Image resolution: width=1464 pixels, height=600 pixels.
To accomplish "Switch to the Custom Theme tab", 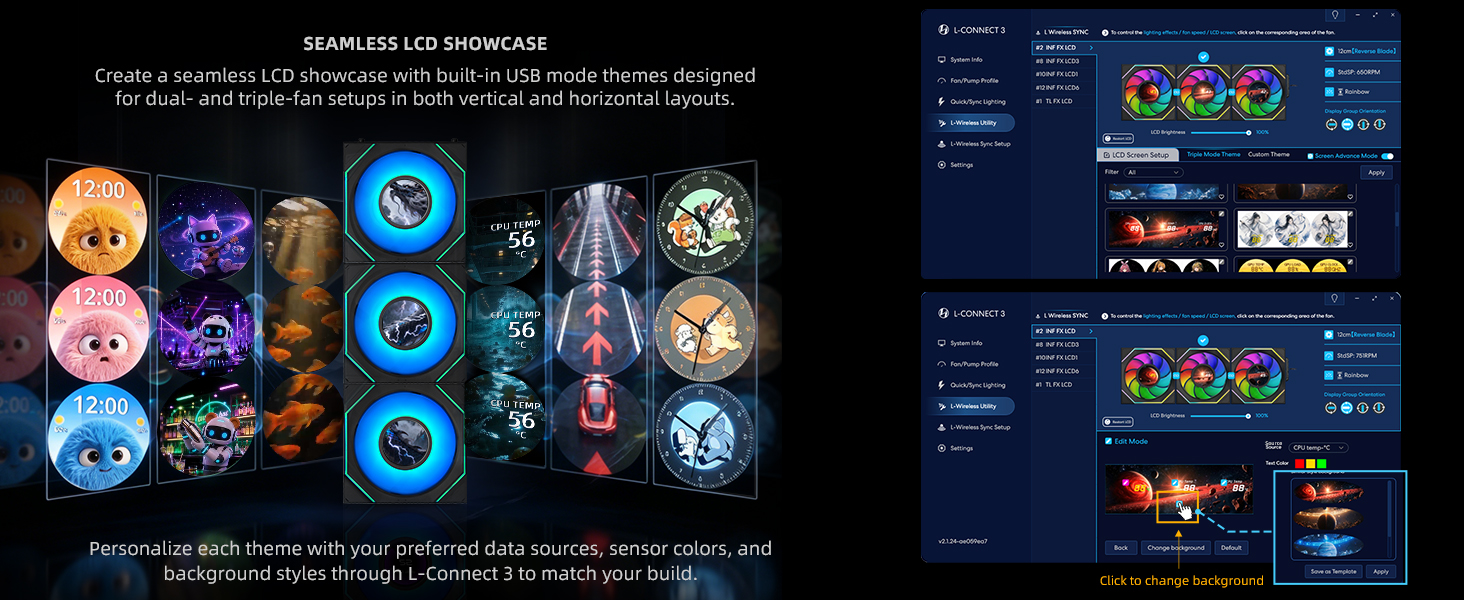I will (1269, 155).
